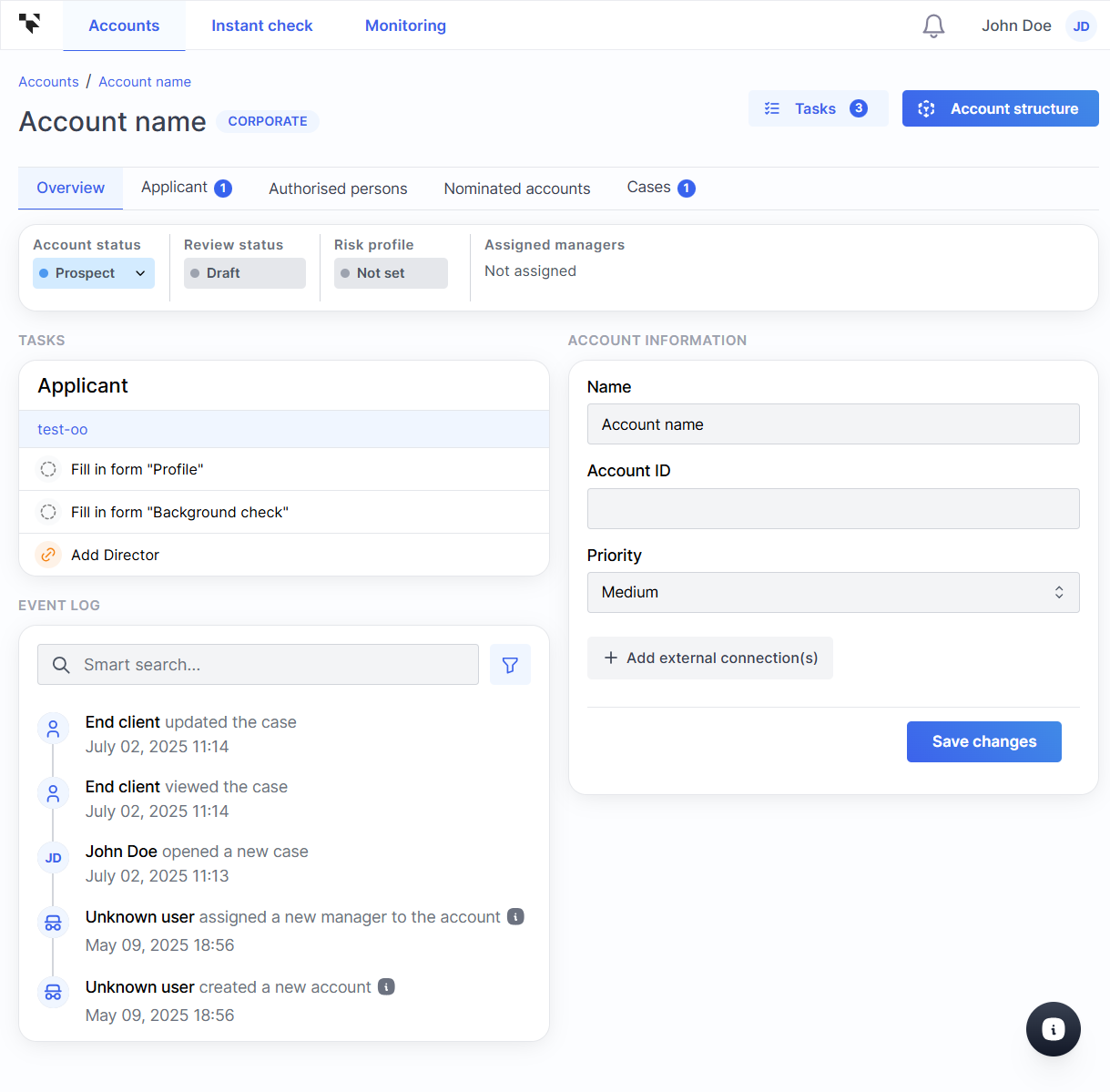Click the company logo in header

[30, 25]
